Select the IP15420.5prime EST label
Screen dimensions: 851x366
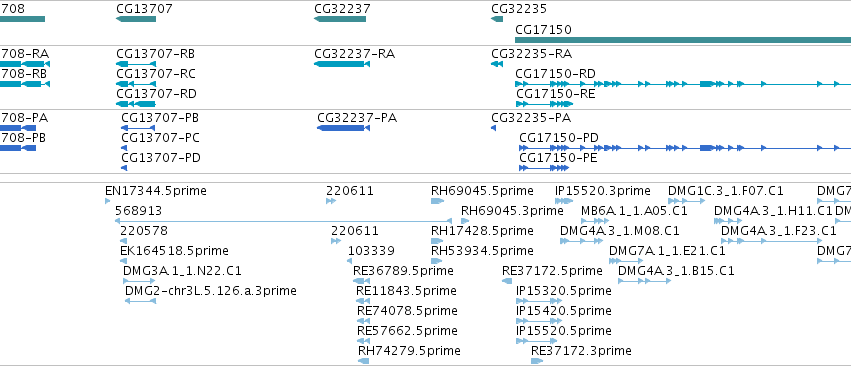[564, 311]
